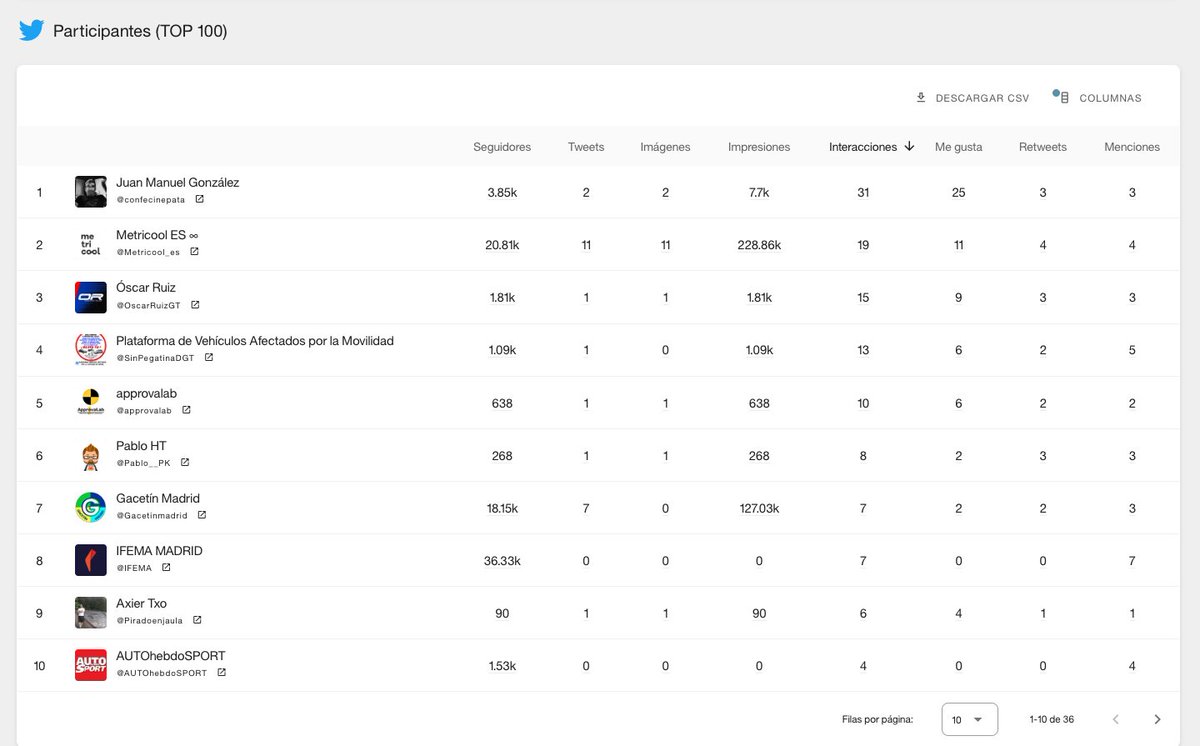The width and height of the screenshot is (1200, 746).
Task: Click the 228.86k impressions value
Action: click(x=759, y=245)
